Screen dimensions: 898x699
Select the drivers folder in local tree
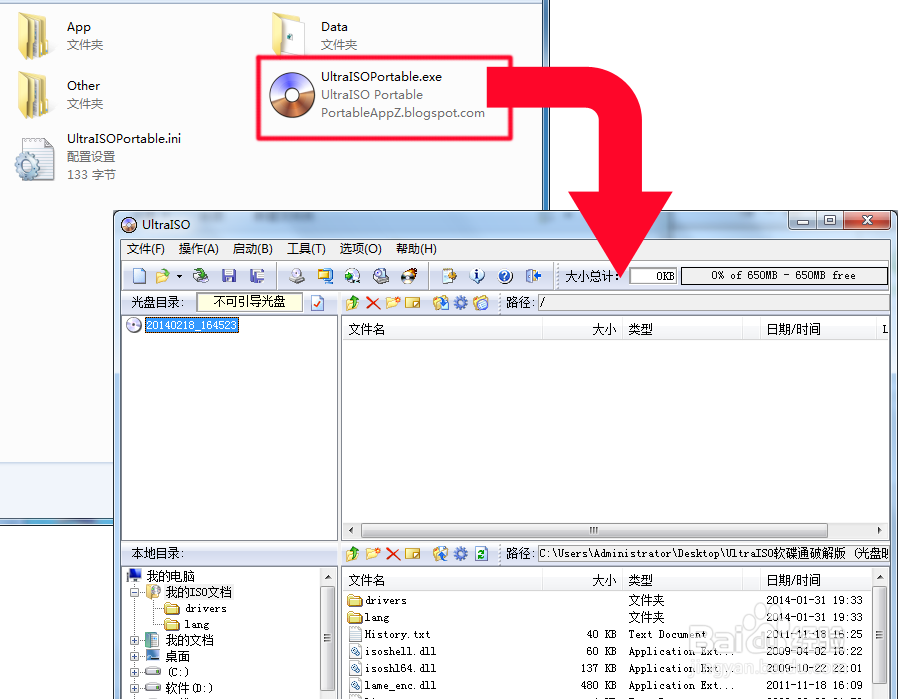[x=206, y=609]
